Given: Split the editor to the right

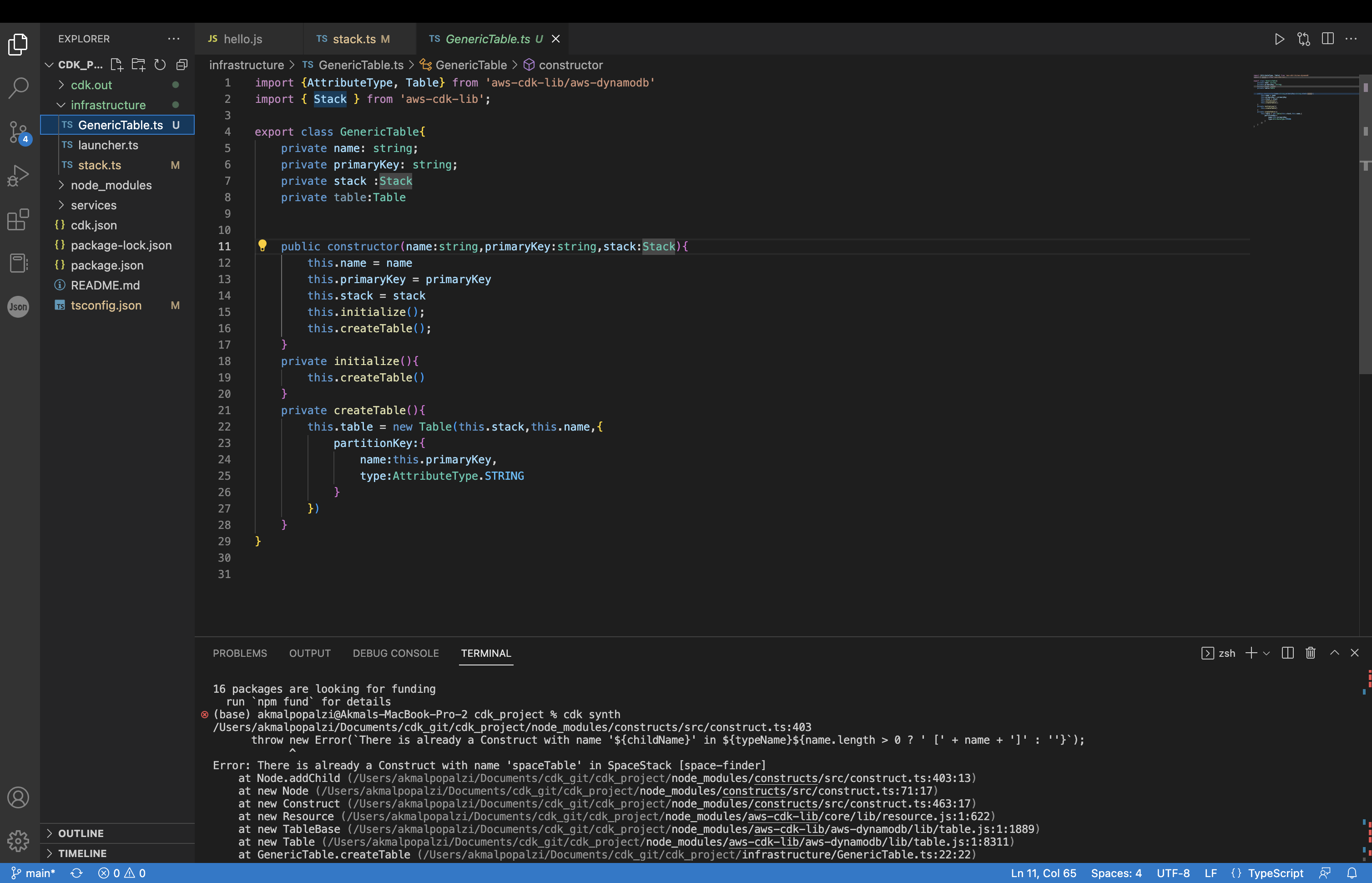Looking at the screenshot, I should 1328,39.
